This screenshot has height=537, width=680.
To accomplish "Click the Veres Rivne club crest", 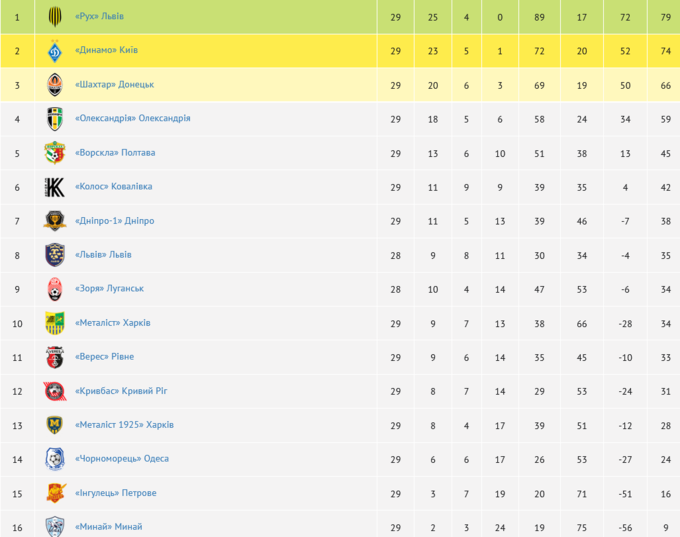I will [55, 357].
